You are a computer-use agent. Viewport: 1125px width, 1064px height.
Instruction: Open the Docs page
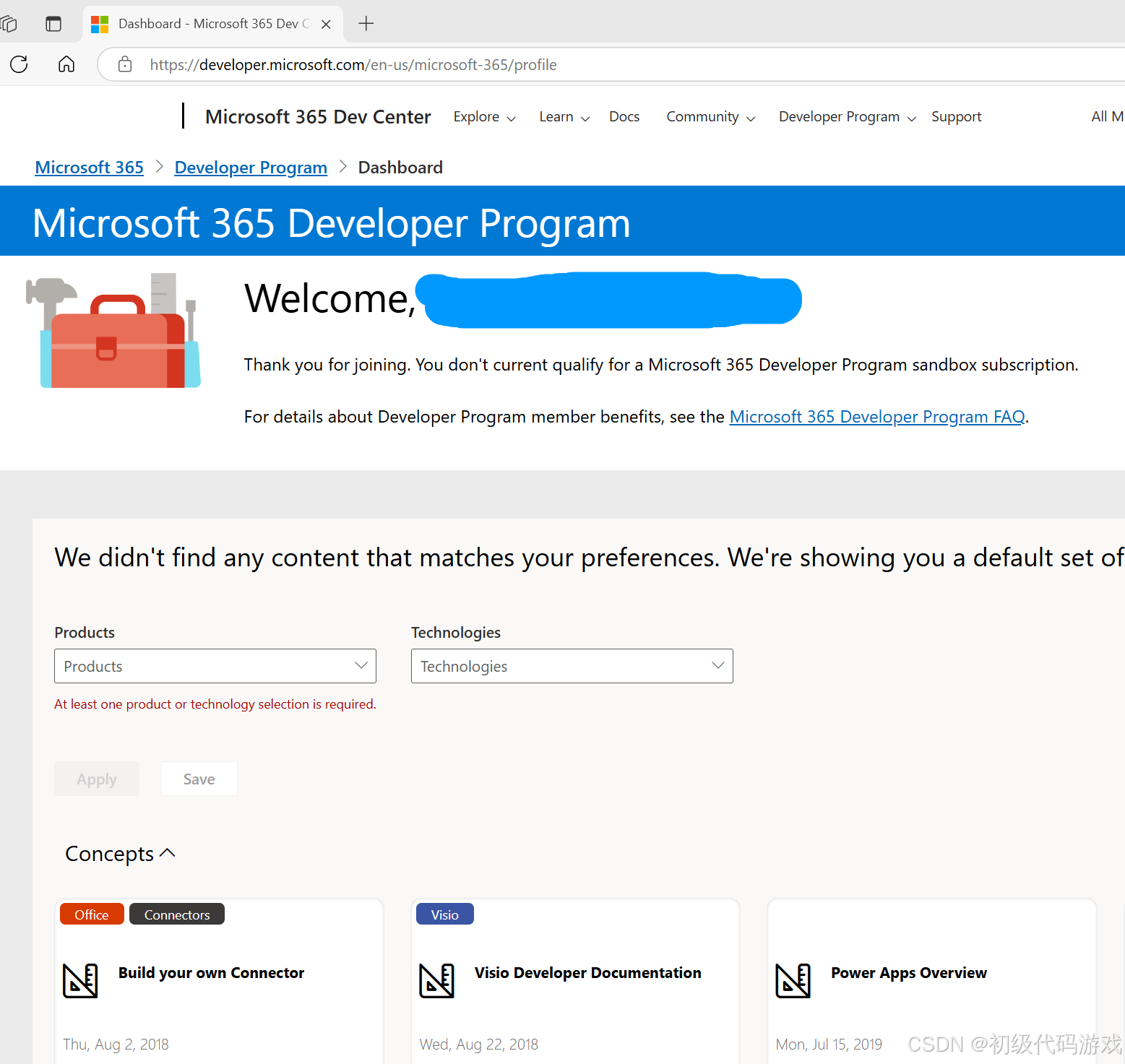coord(624,117)
